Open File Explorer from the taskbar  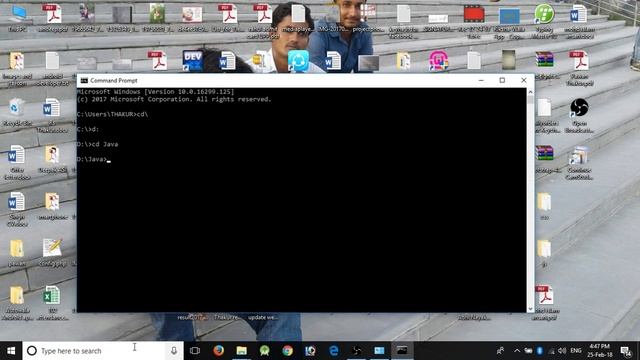(x=242, y=351)
